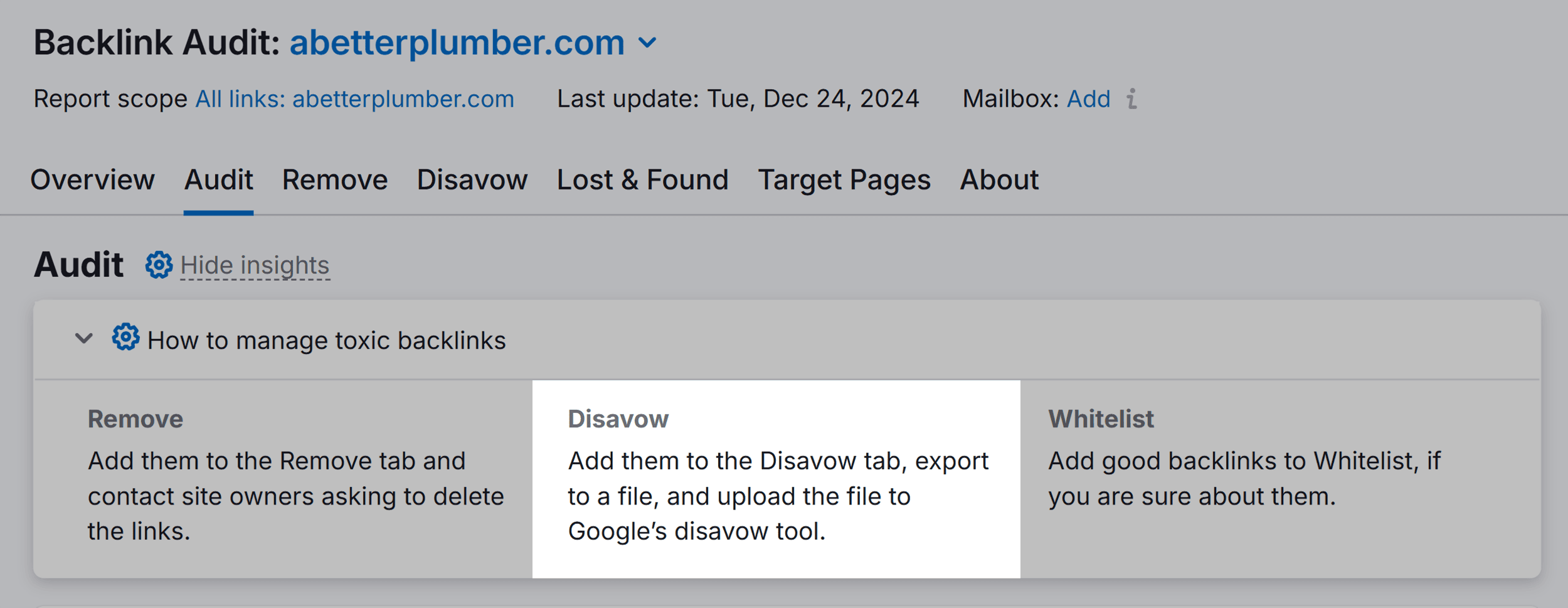Click the Last update date text
This screenshot has width=1568, height=608.
739,99
